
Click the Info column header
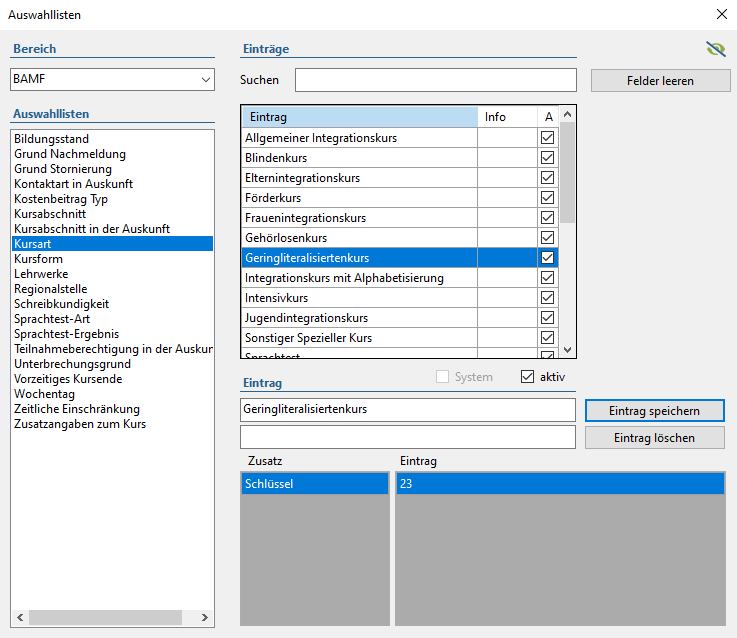pyautogui.click(x=507, y=117)
